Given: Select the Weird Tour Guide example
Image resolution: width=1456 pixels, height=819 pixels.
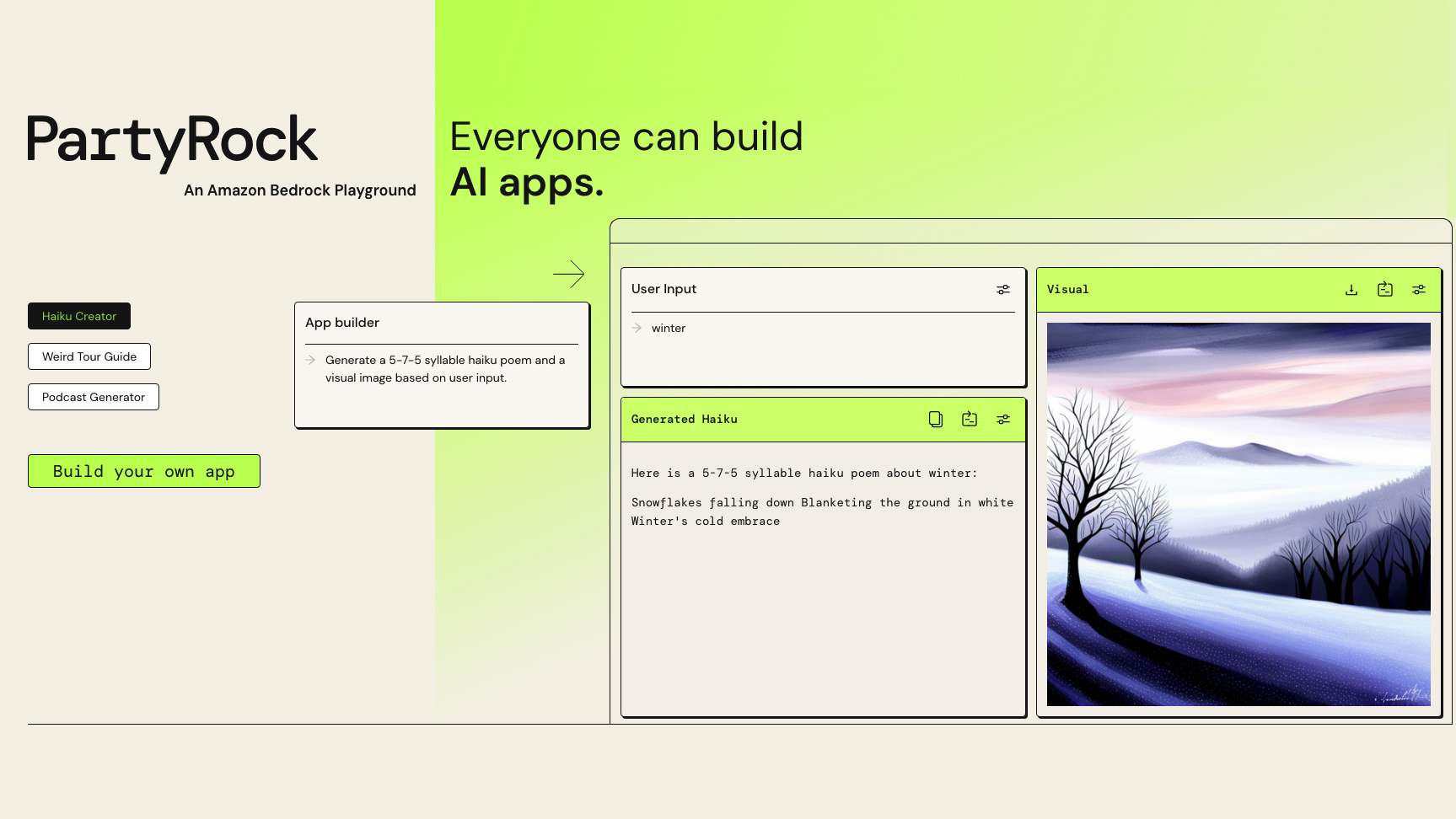Looking at the screenshot, I should pos(89,356).
